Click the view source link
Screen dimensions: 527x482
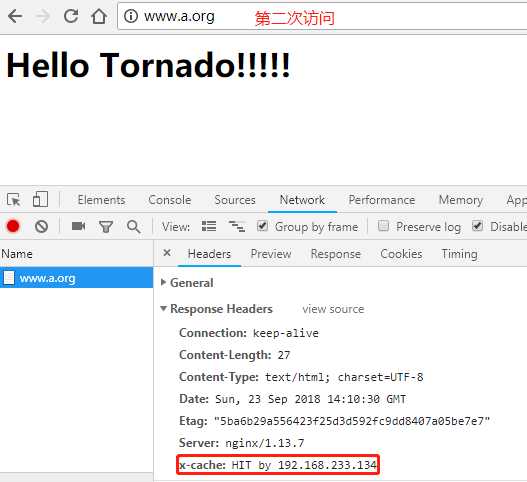[x=333, y=309]
